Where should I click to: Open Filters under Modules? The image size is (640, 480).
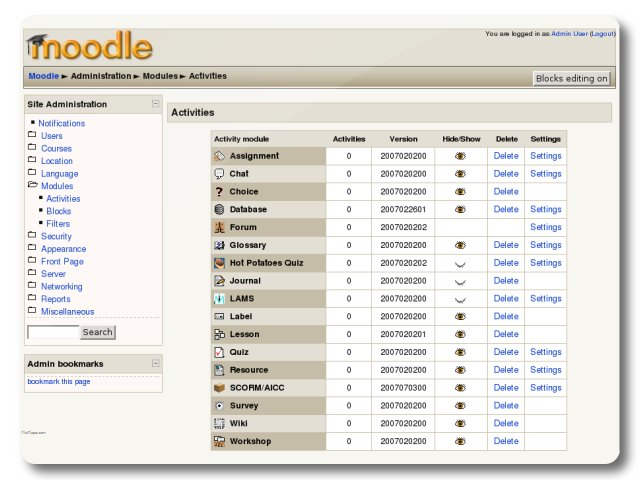58,224
